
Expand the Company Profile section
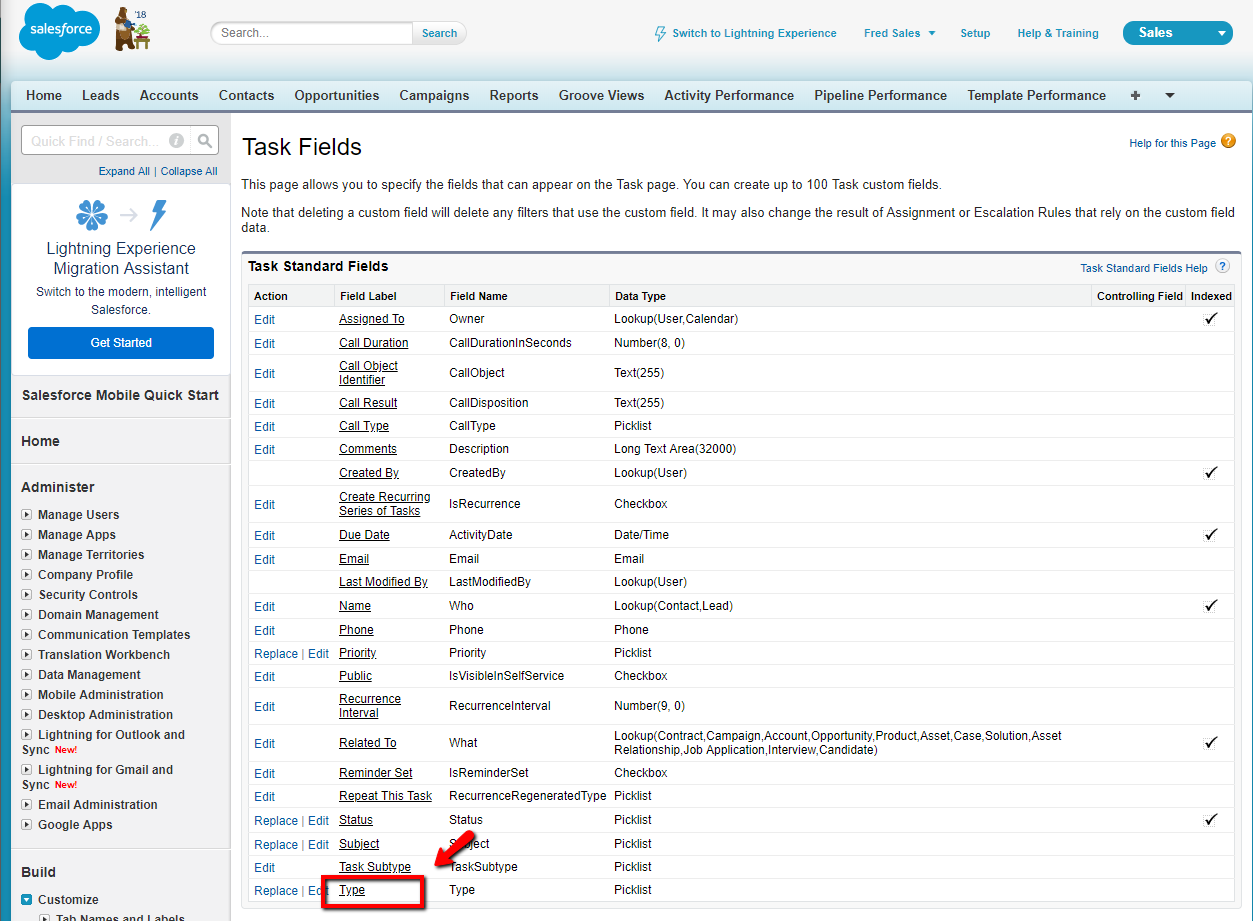point(27,575)
